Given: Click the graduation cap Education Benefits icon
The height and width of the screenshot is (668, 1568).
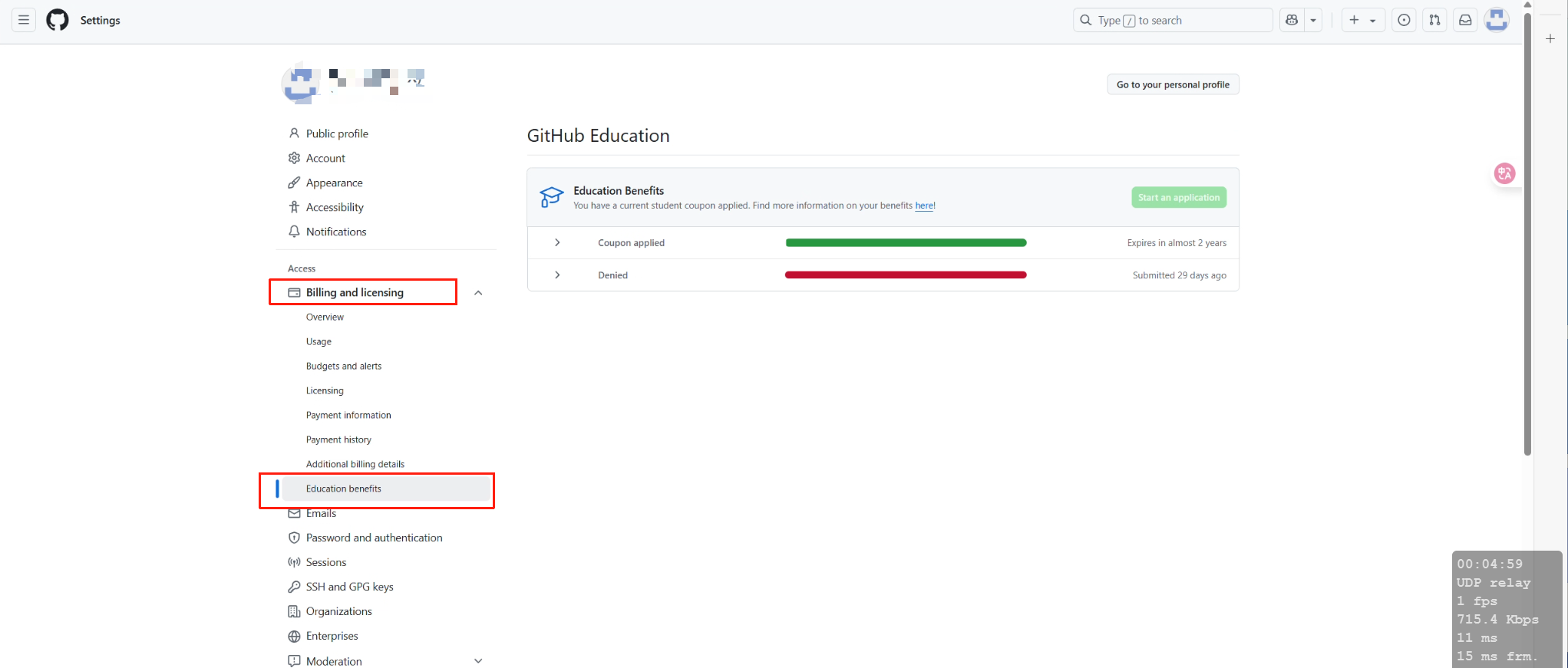Looking at the screenshot, I should [x=551, y=197].
